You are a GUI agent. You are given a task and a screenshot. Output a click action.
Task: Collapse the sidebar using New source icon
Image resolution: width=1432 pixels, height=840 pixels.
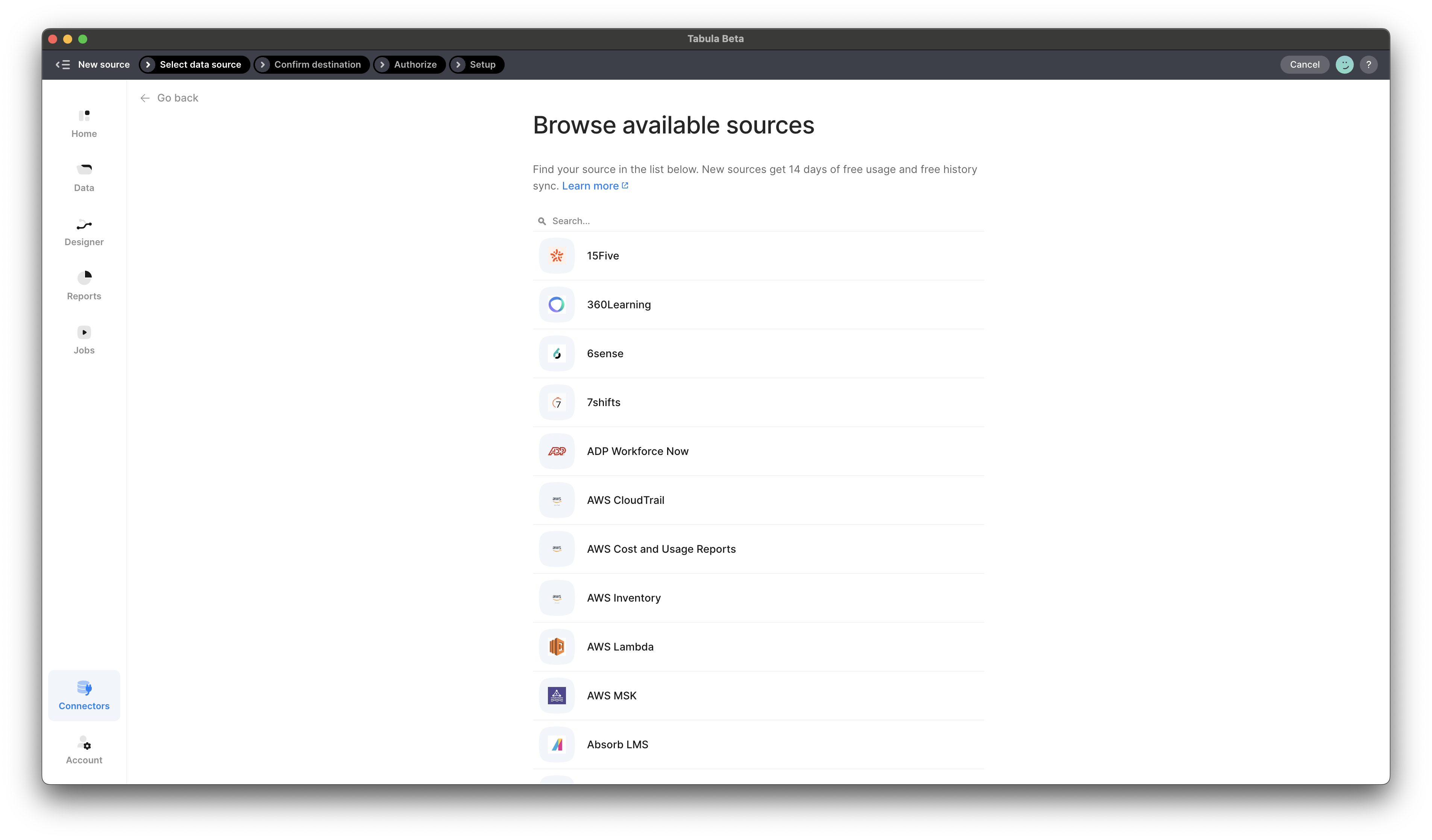62,65
